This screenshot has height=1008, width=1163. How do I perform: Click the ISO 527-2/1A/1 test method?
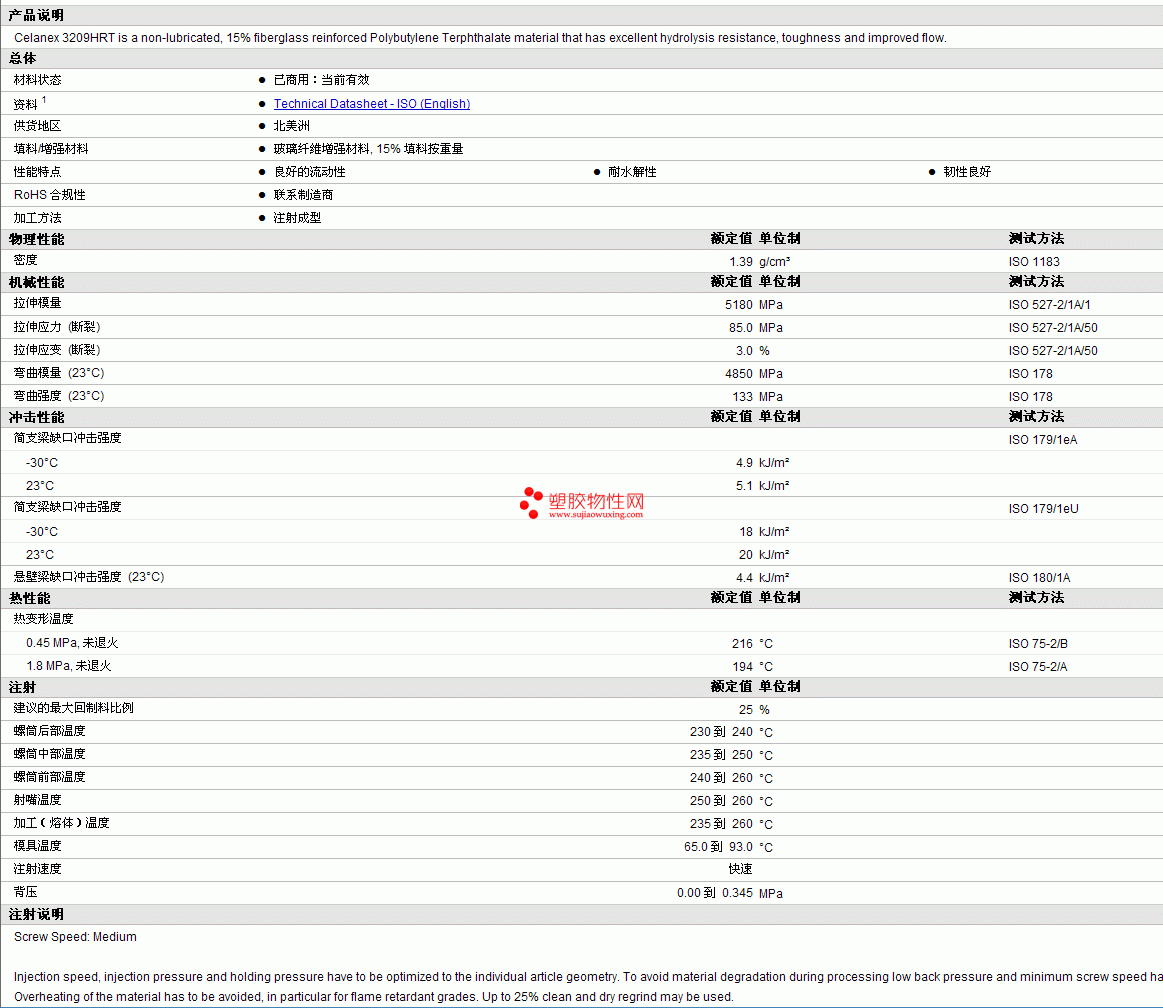(1050, 305)
